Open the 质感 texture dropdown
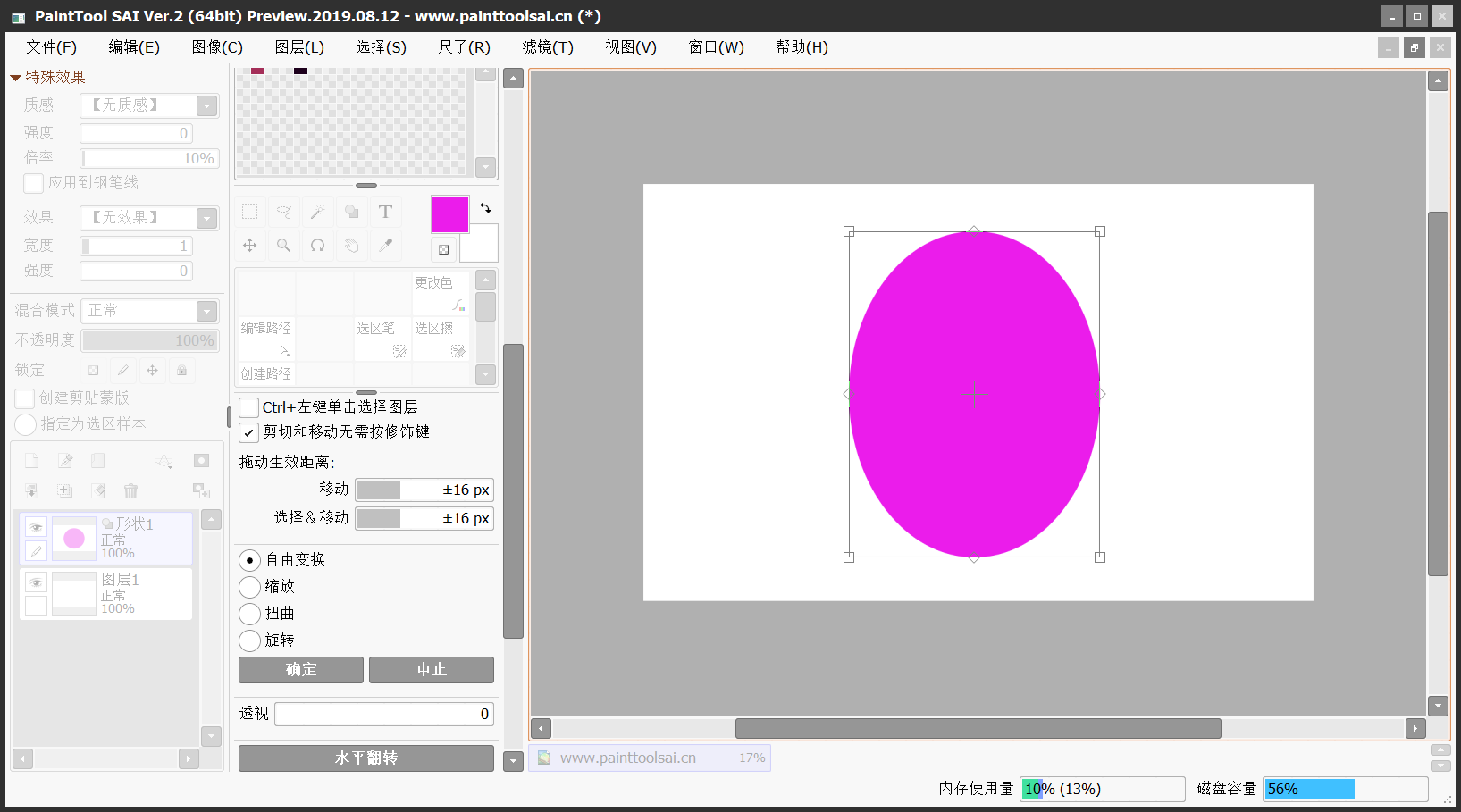 point(206,106)
